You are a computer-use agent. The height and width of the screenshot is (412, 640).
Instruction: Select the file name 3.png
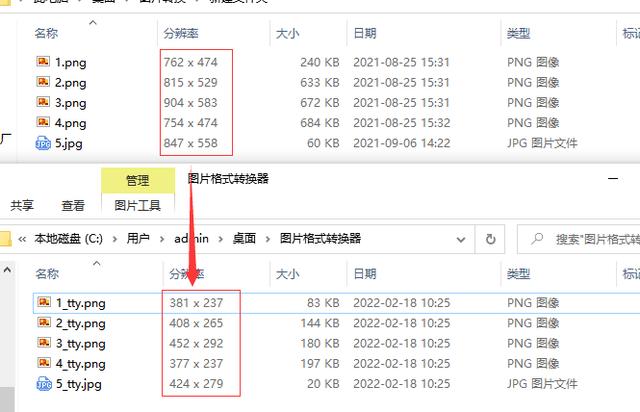pos(71,103)
